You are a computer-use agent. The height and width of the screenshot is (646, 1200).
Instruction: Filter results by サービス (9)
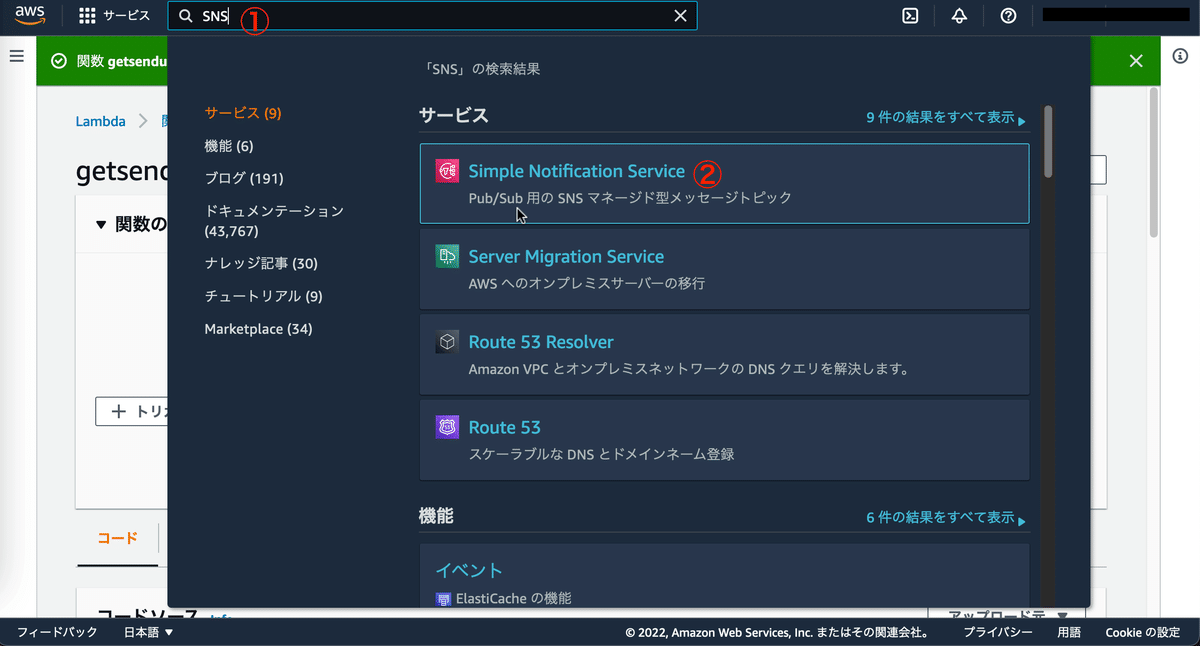point(243,113)
